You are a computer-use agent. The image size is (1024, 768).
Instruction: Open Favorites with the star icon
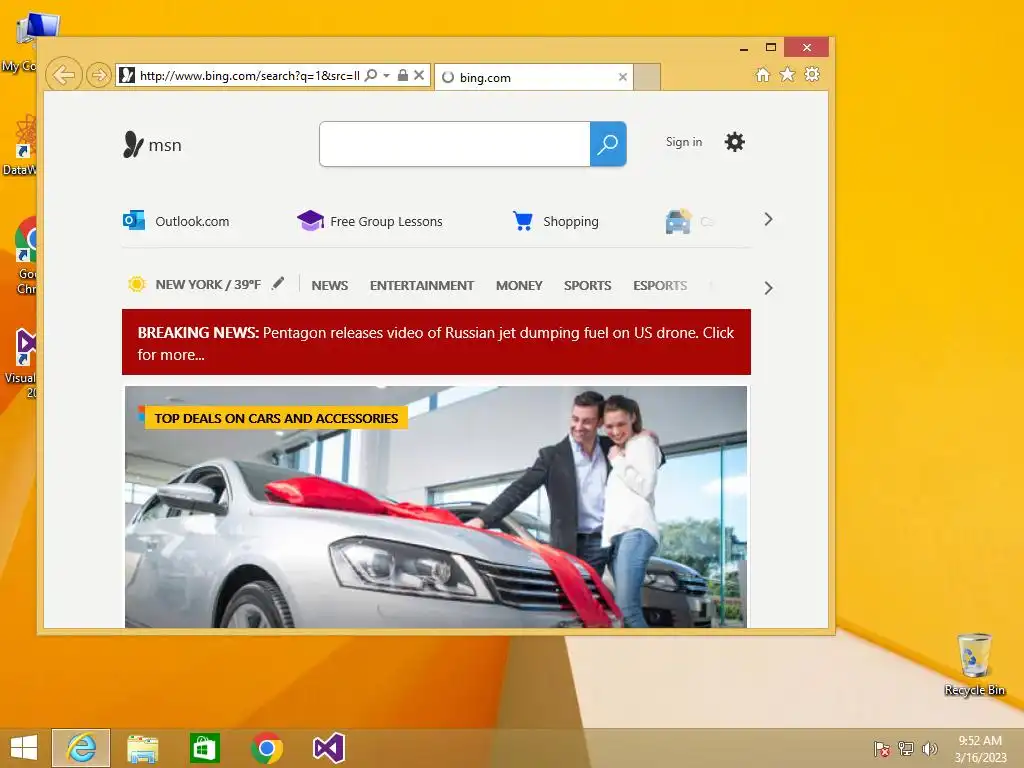pos(788,74)
